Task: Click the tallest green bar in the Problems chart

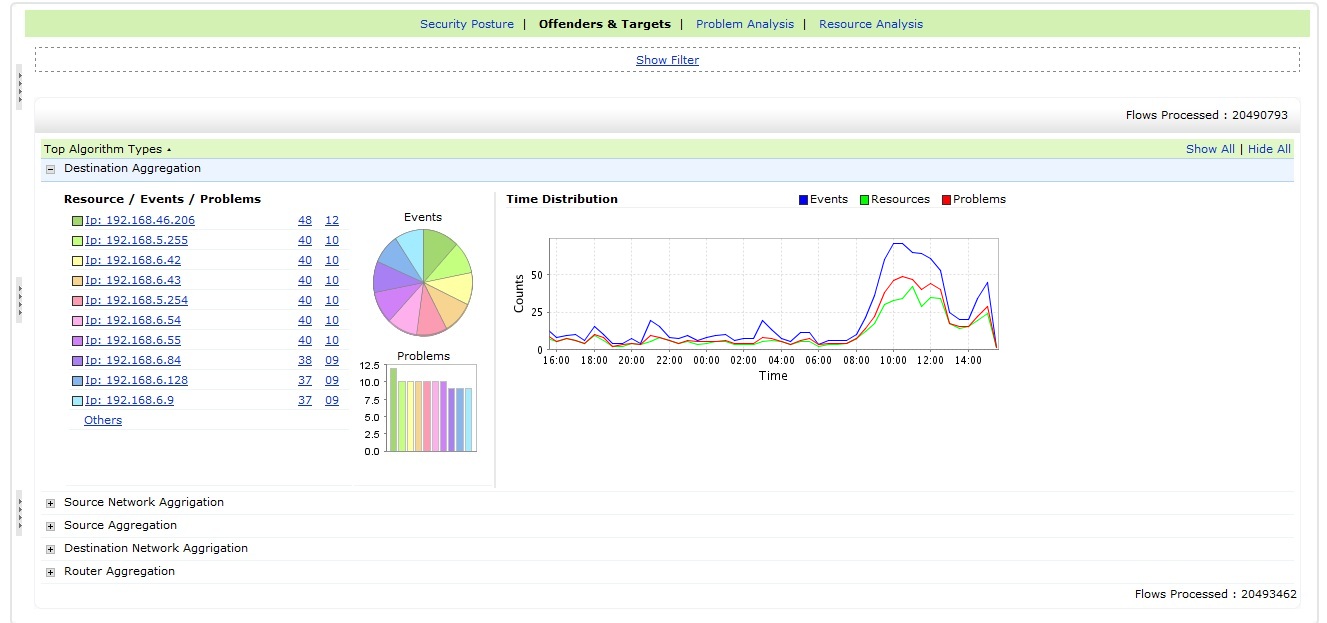Action: [x=393, y=410]
